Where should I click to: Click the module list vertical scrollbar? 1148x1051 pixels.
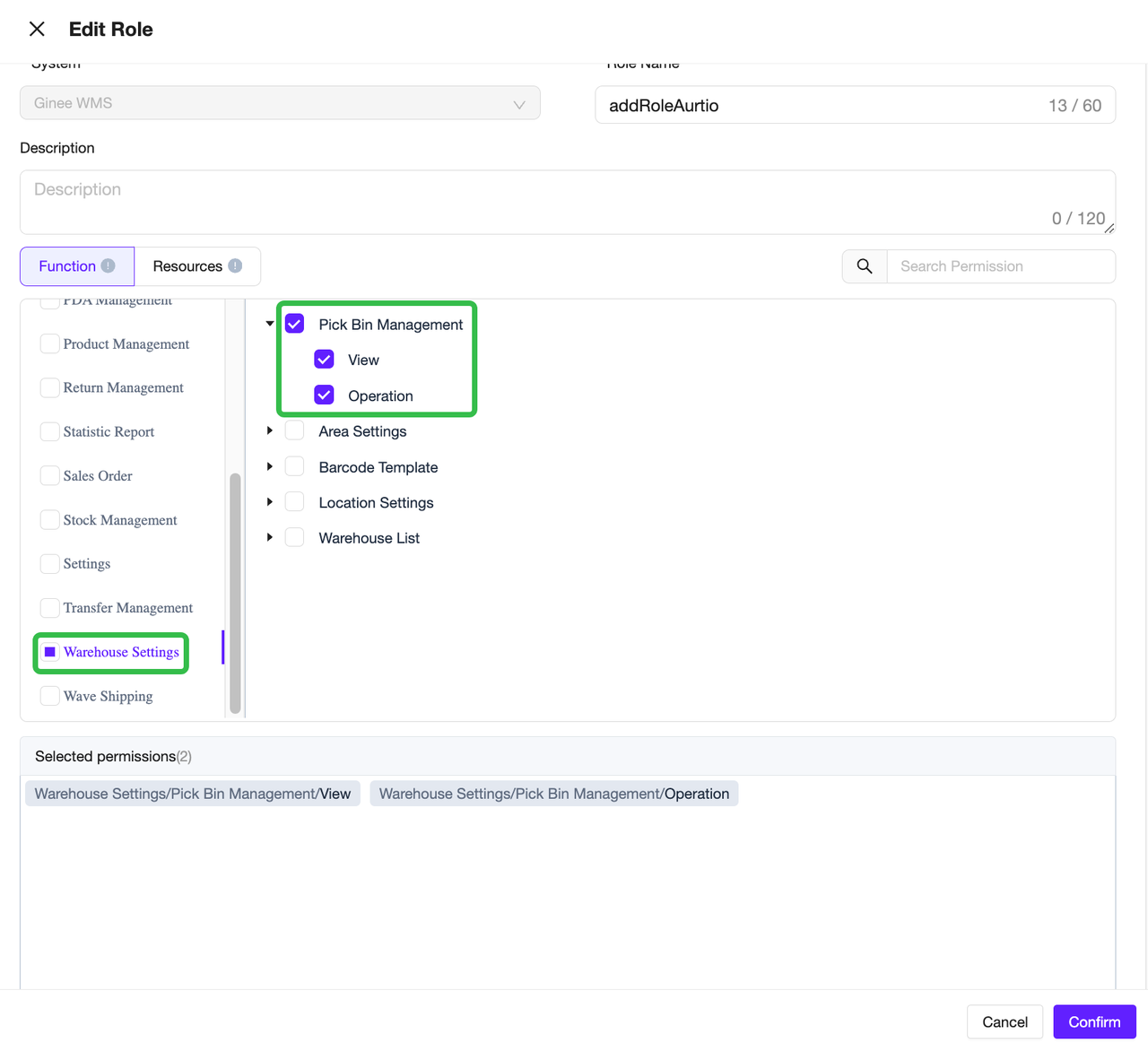click(235, 592)
